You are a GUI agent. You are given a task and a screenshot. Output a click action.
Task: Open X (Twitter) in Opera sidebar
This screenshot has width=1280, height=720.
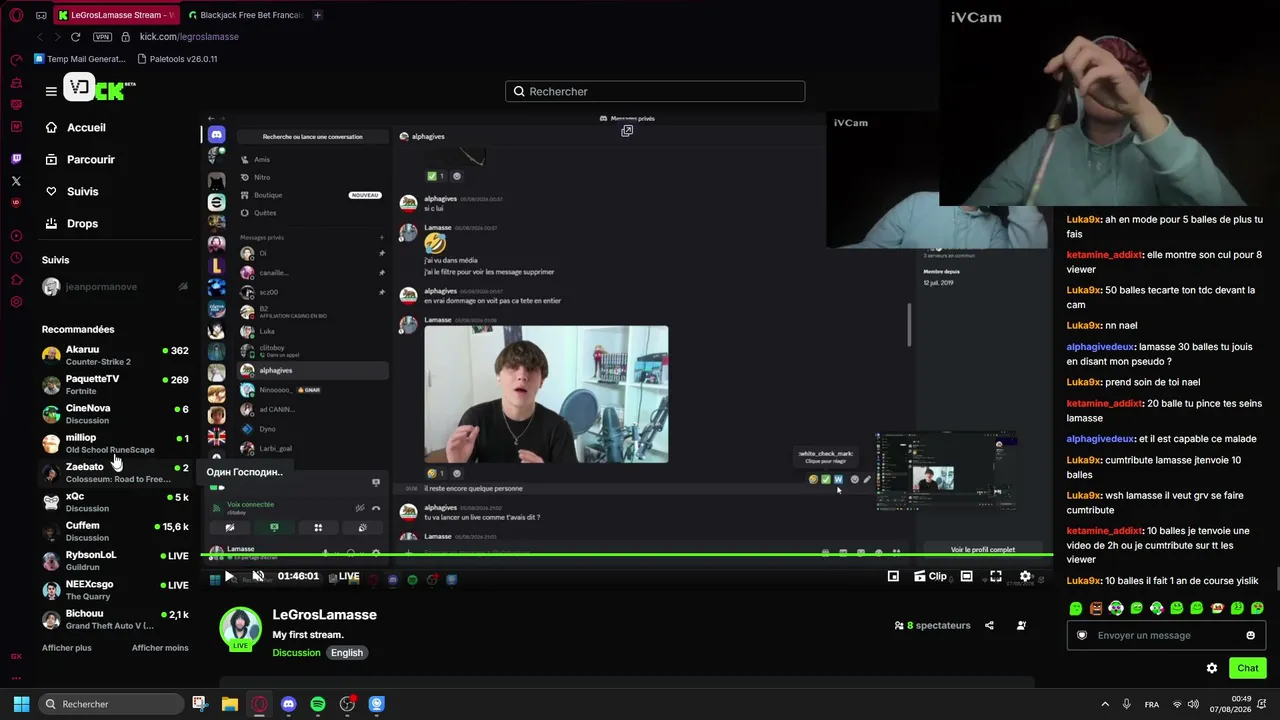tap(16, 181)
